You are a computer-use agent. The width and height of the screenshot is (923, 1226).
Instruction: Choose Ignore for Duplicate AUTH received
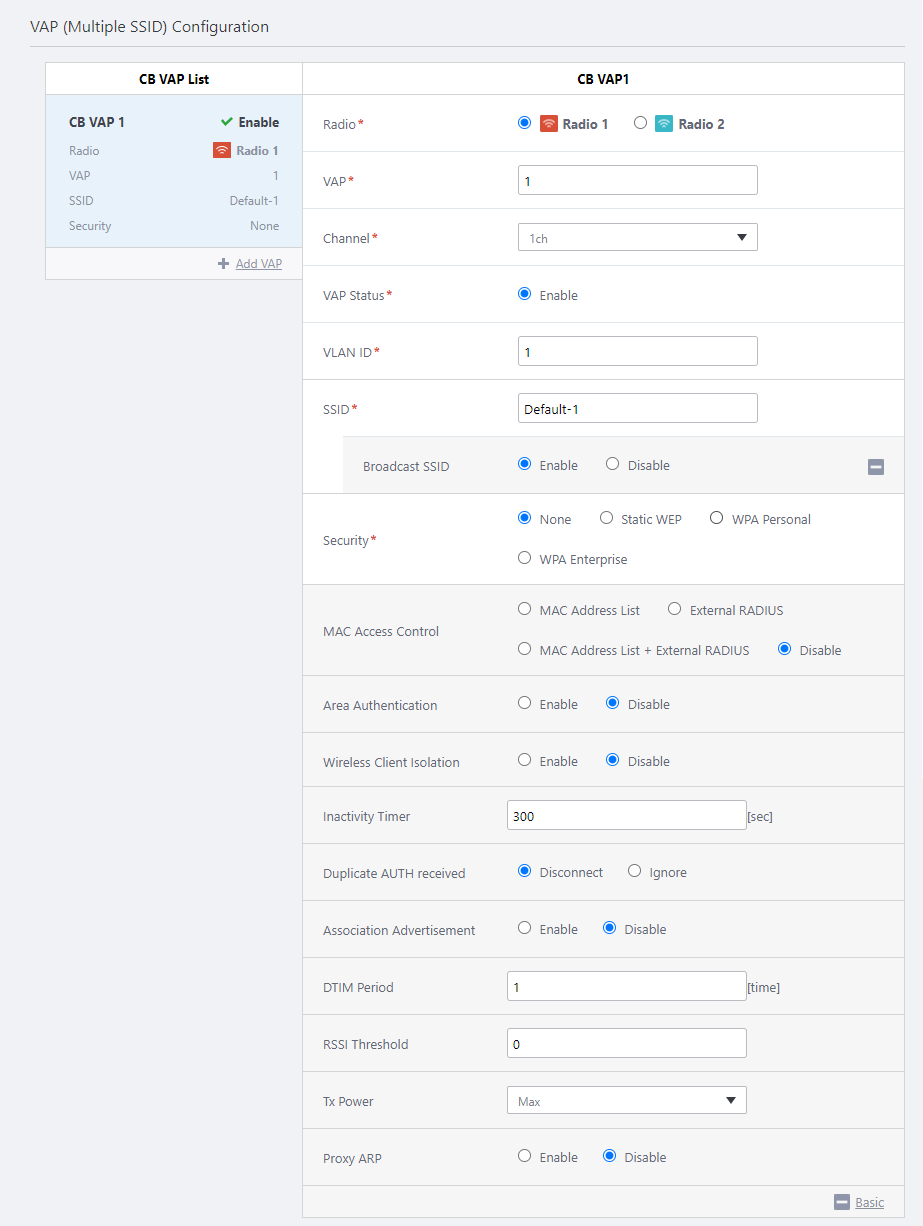[x=634, y=871]
